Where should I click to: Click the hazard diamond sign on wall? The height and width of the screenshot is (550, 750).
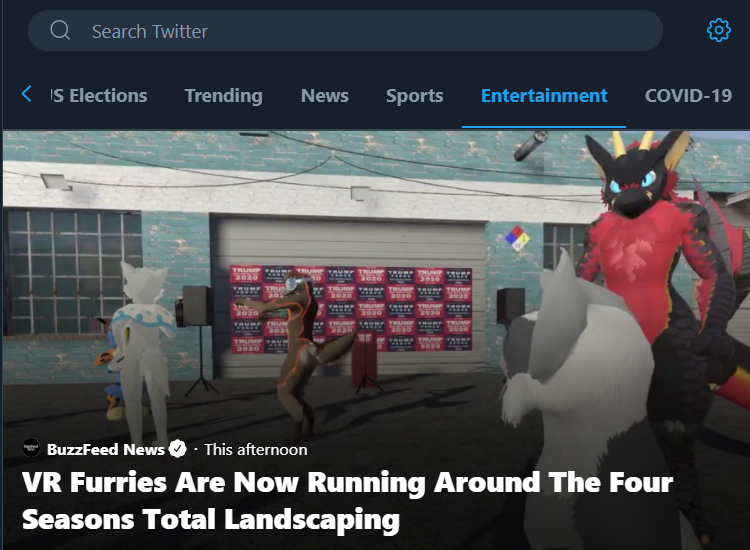[517, 238]
